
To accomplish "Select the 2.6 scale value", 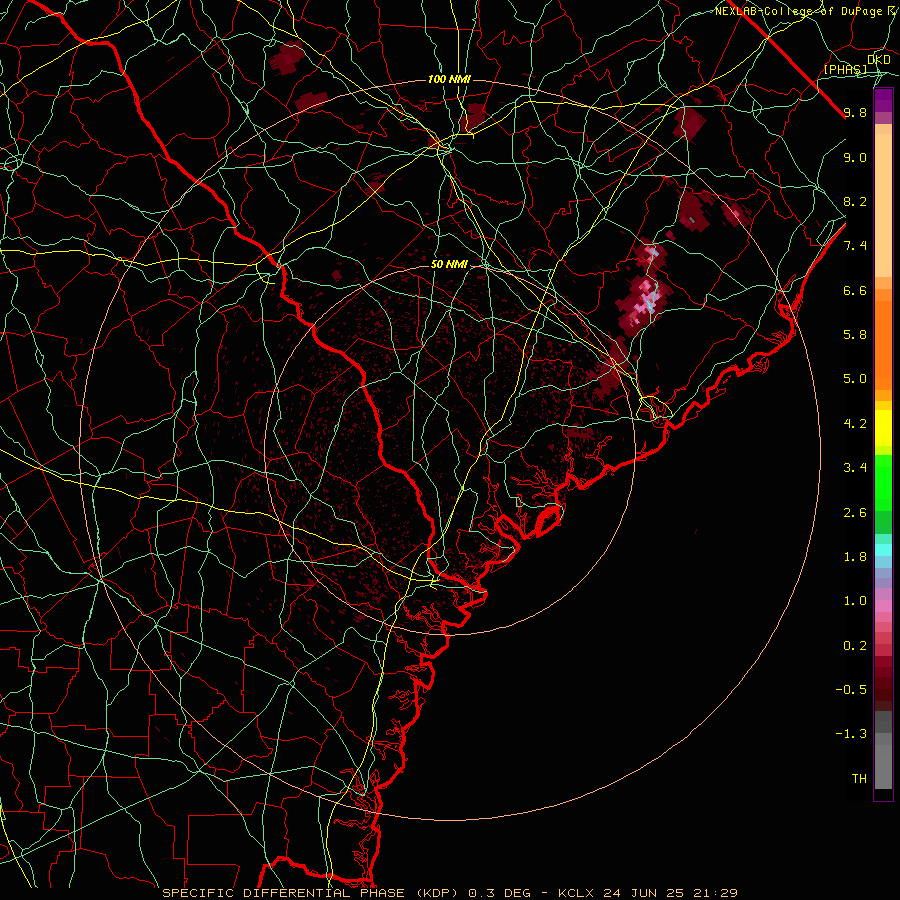I will pyautogui.click(x=855, y=513).
